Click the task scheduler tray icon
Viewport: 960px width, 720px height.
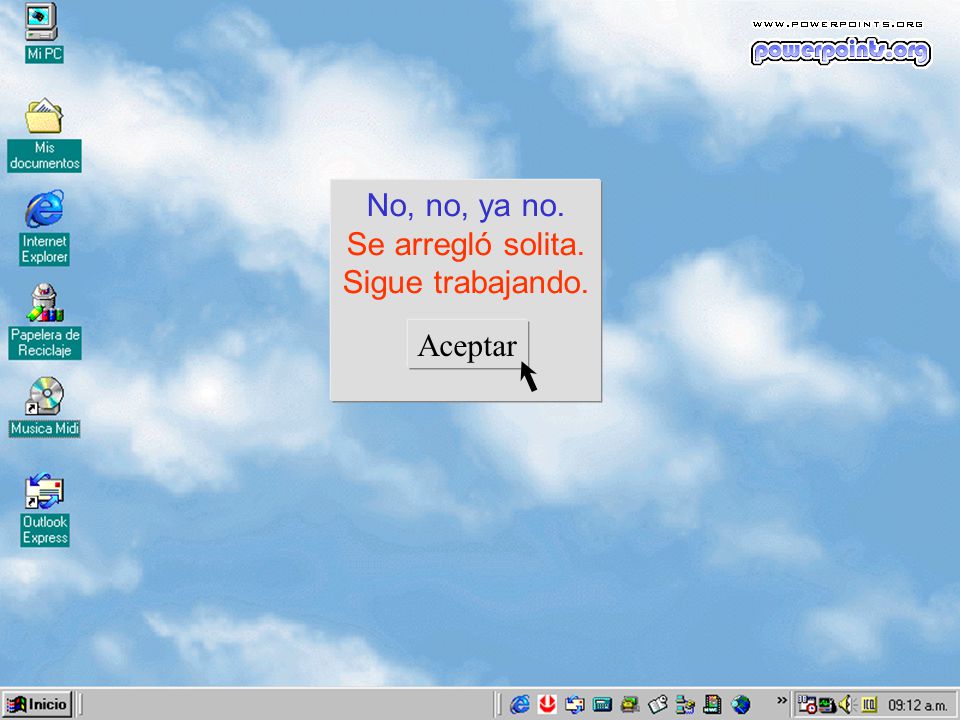(x=807, y=705)
